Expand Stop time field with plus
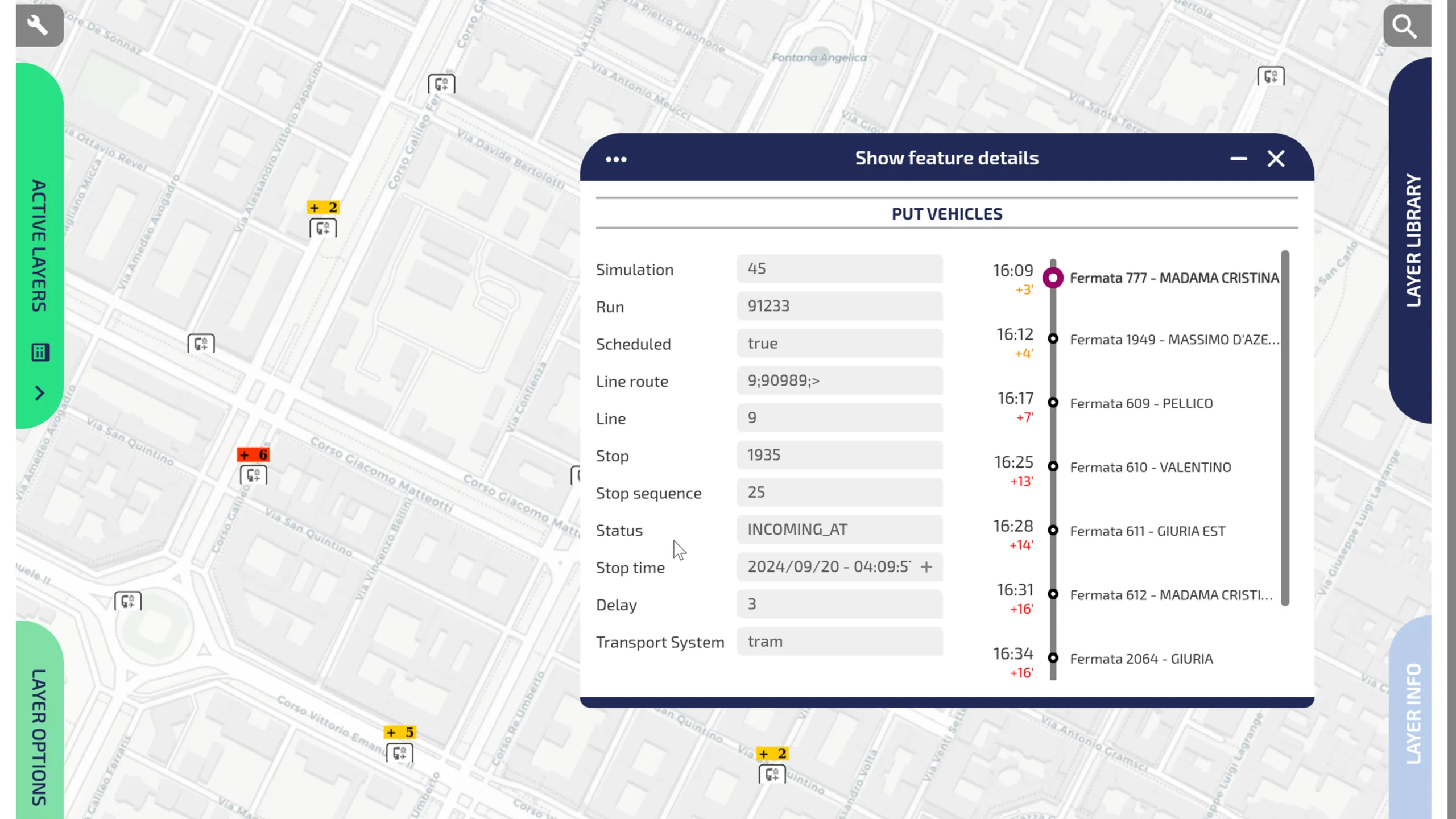The width and height of the screenshot is (1456, 819). pyautogui.click(x=926, y=567)
